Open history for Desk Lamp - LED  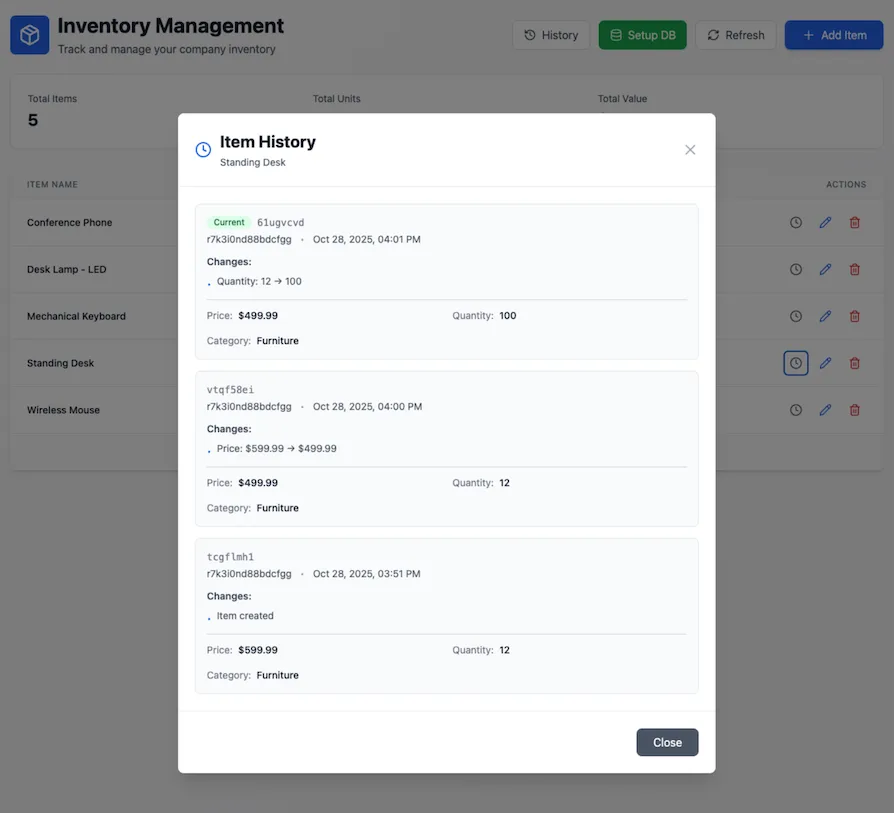pyautogui.click(x=796, y=269)
